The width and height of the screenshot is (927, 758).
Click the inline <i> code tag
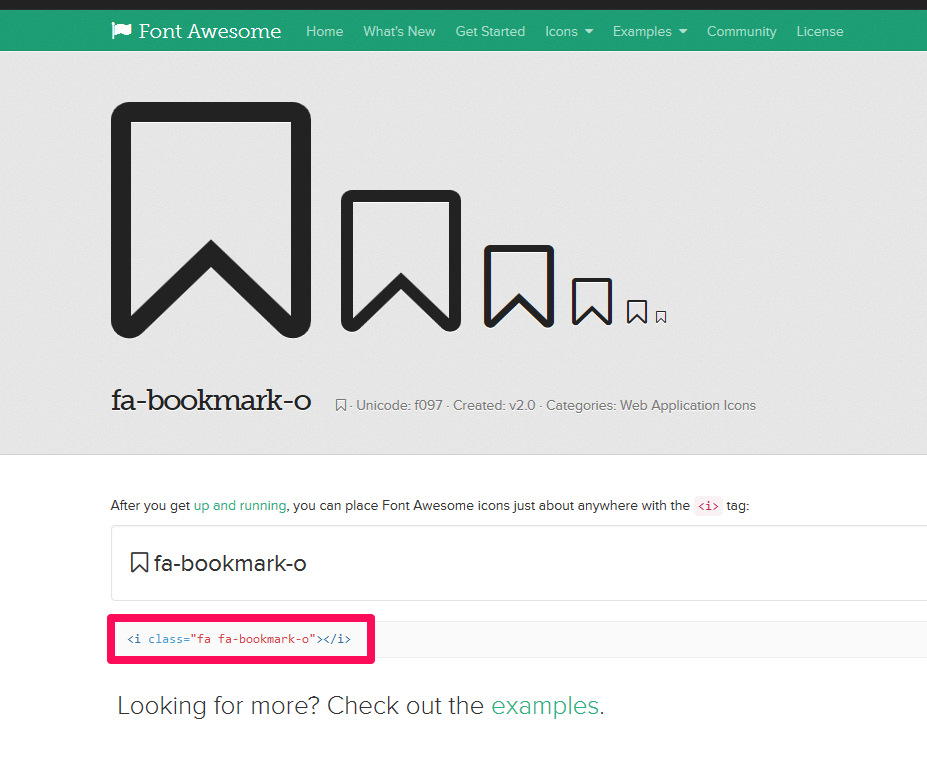[x=708, y=506]
